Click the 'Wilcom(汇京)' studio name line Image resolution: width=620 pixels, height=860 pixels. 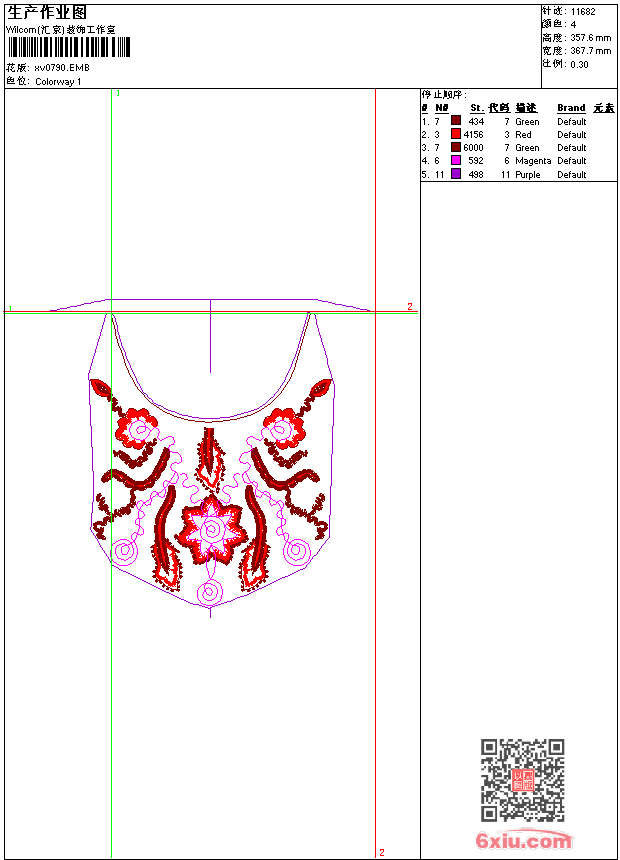(x=60, y=30)
